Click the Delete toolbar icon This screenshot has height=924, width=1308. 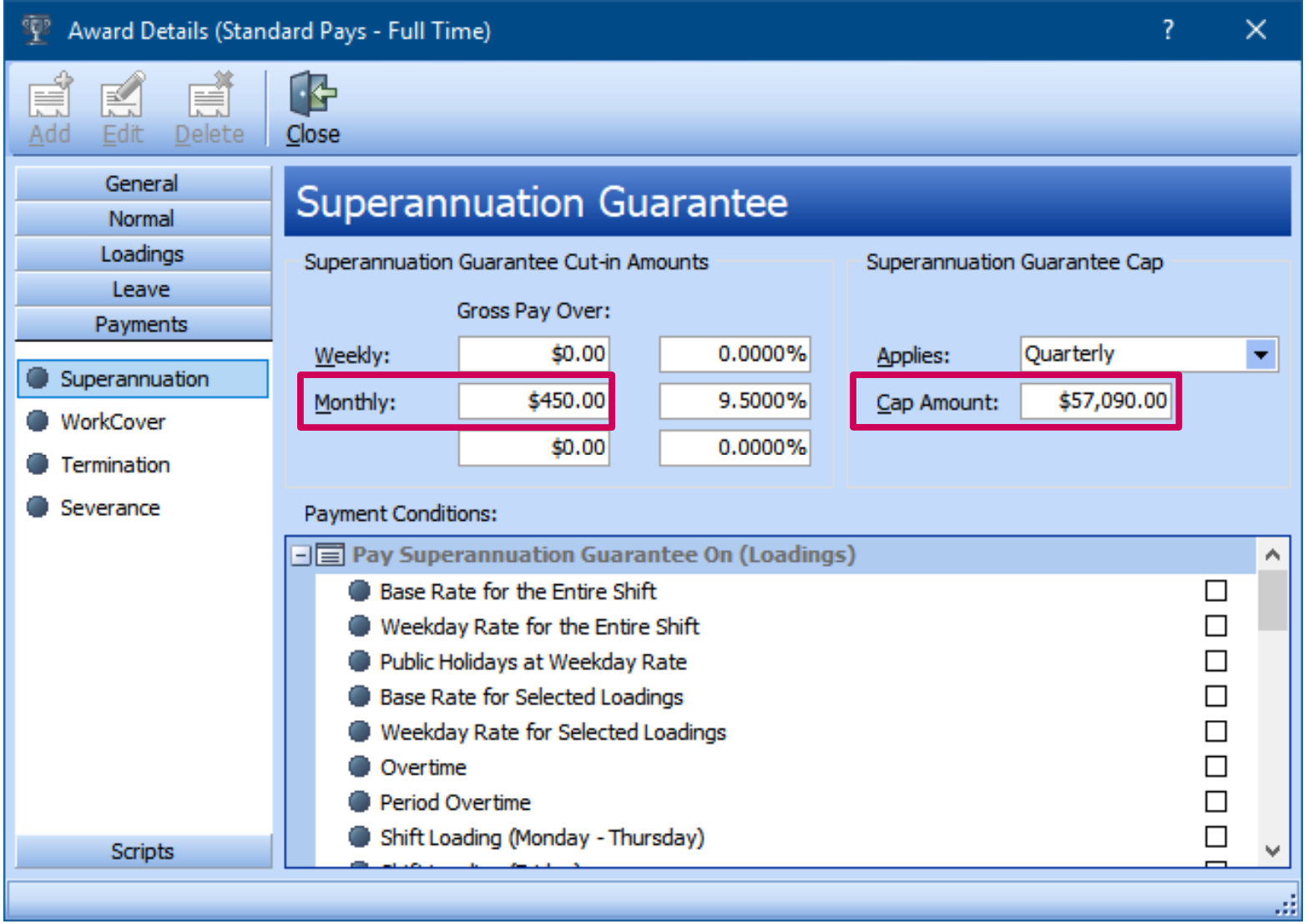tap(209, 94)
